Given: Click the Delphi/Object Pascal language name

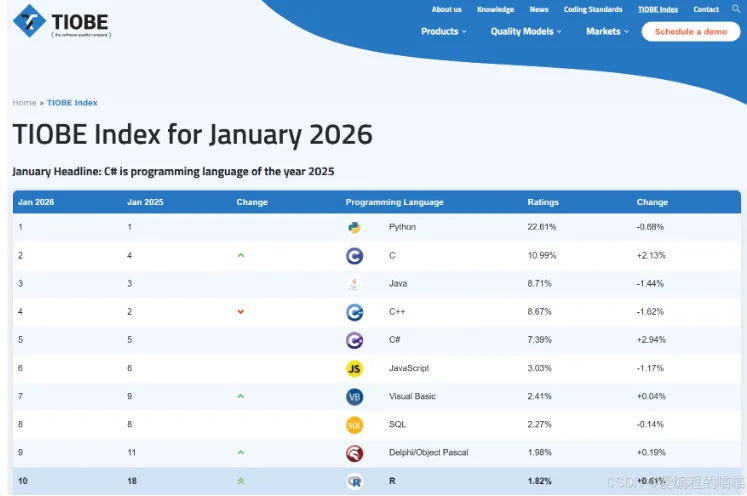Looking at the screenshot, I should (x=428, y=452).
